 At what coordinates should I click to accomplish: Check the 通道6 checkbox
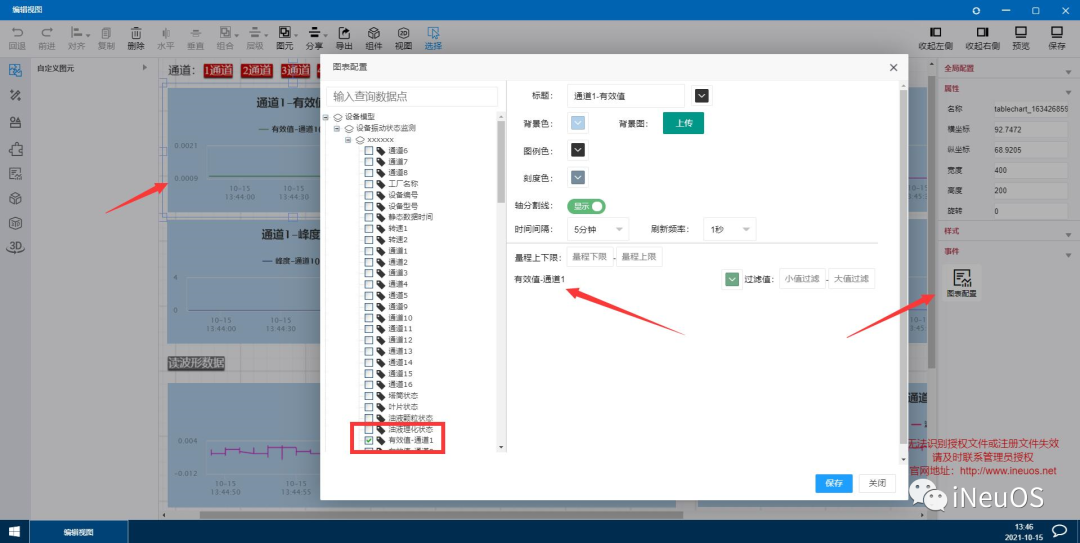click(369, 151)
